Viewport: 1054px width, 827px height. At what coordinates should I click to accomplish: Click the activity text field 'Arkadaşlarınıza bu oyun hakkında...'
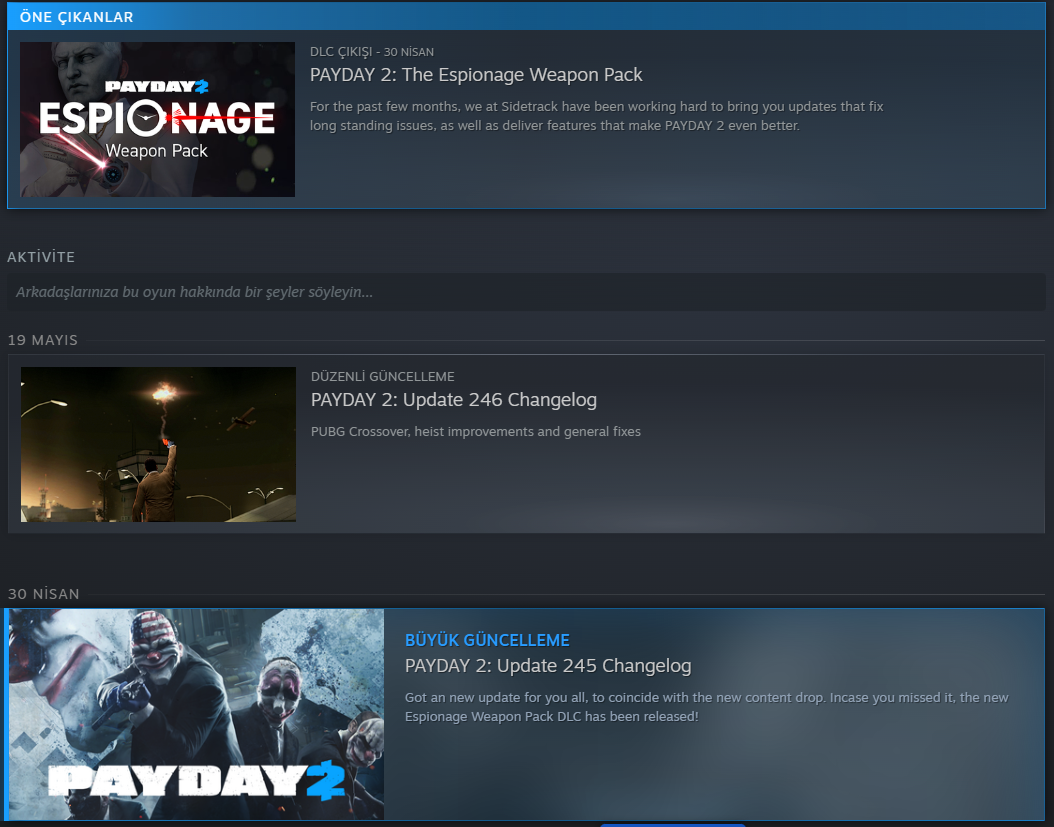click(x=526, y=292)
